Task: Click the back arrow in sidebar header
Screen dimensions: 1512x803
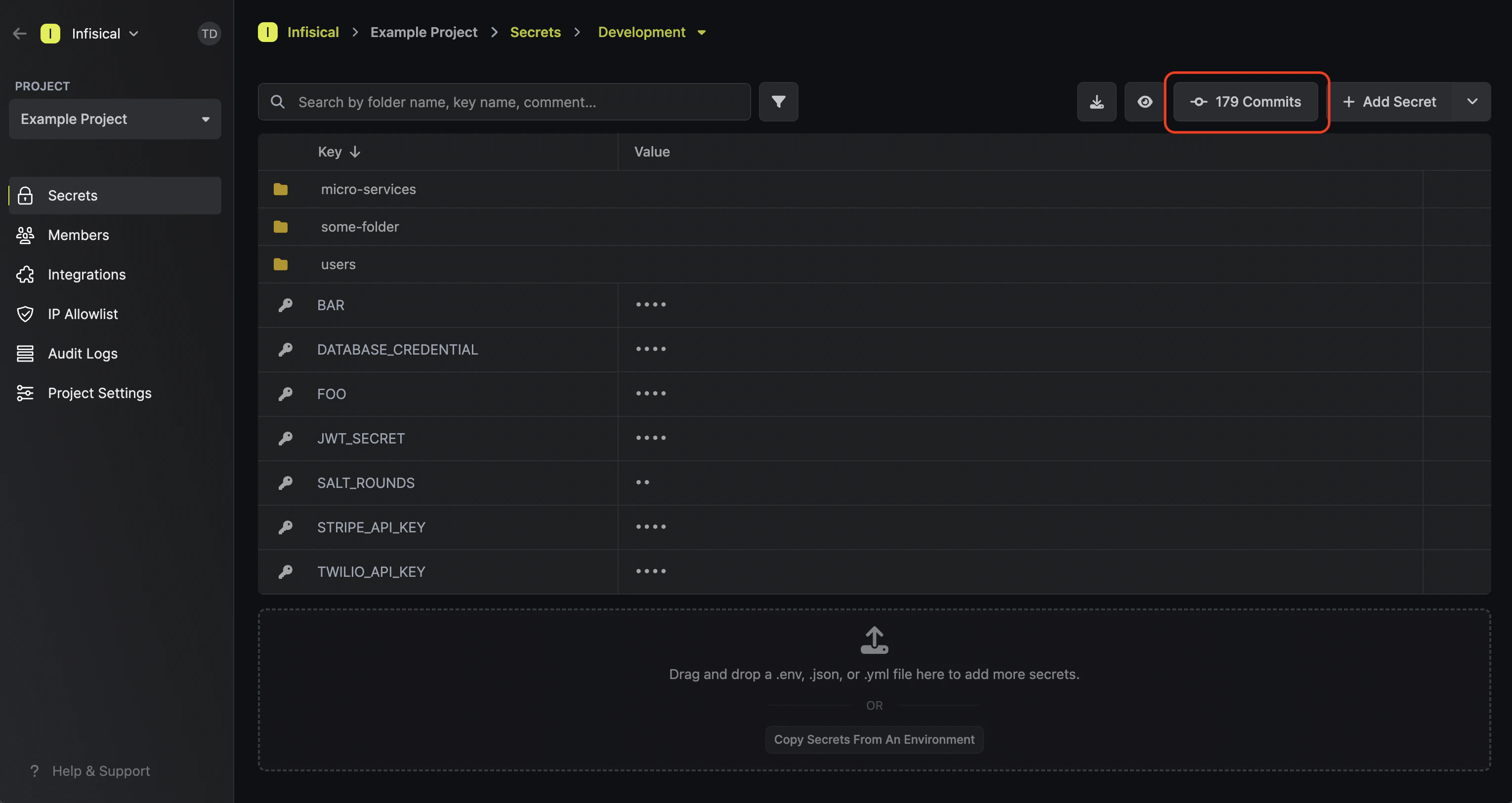Action: click(x=19, y=34)
